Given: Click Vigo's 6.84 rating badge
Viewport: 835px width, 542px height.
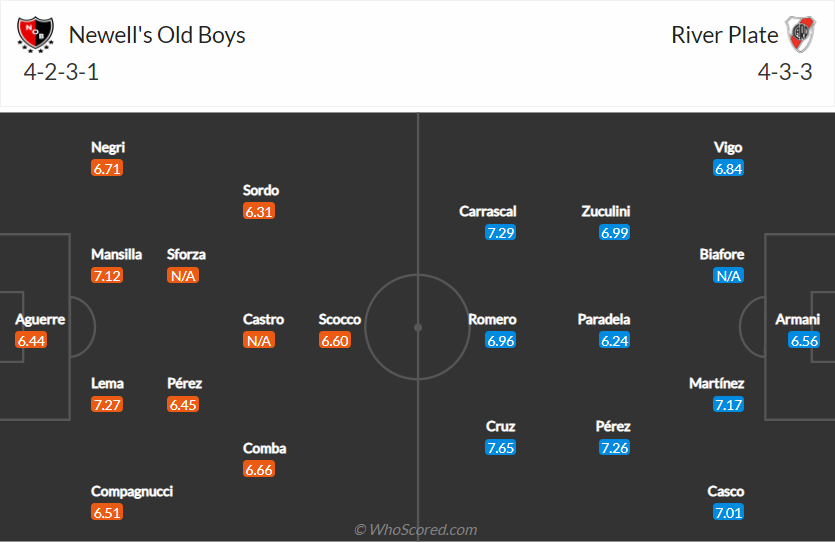Looking at the screenshot, I should (x=728, y=169).
